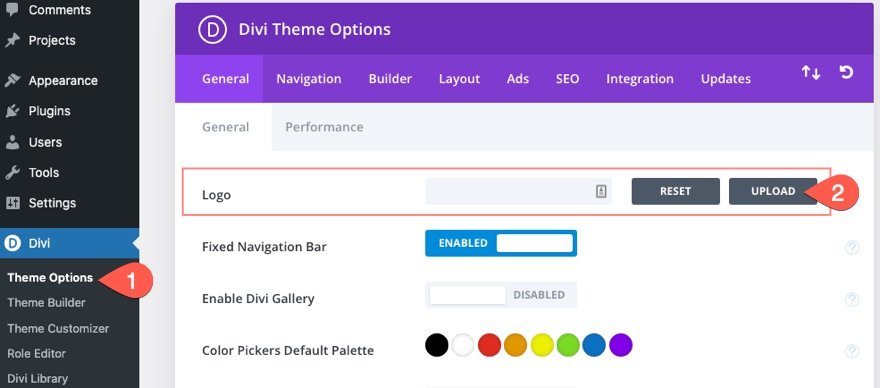Click the Enable Divi Gallery label

258,298
